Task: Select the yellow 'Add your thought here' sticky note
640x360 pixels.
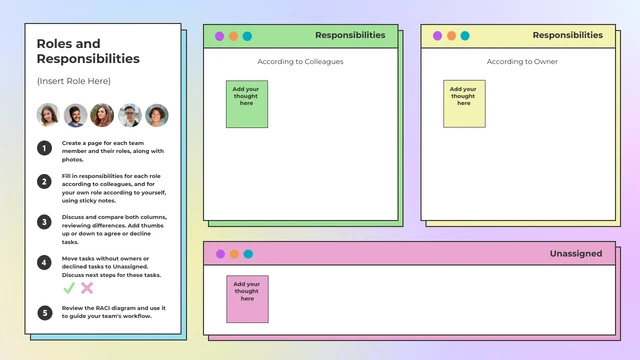Action: (x=464, y=104)
